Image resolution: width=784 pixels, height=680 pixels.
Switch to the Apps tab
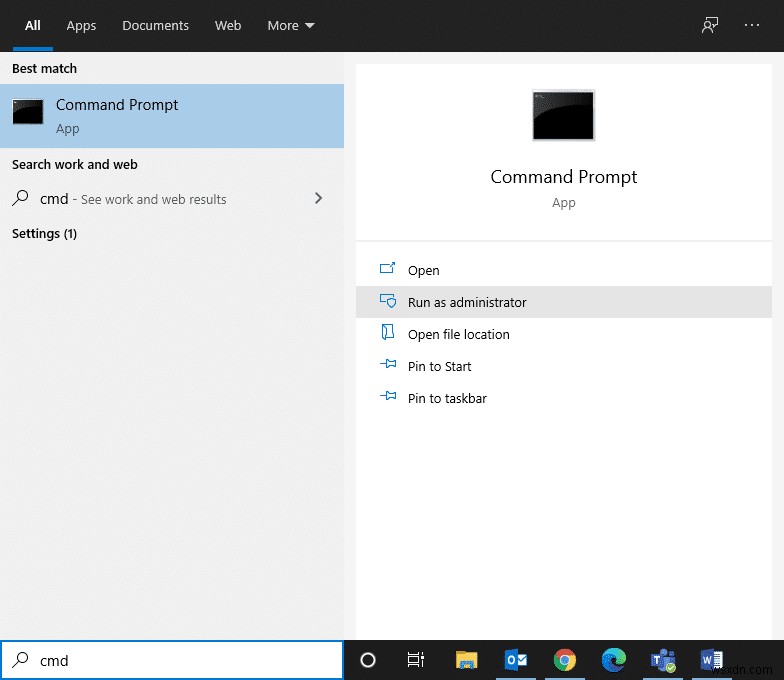[81, 26]
